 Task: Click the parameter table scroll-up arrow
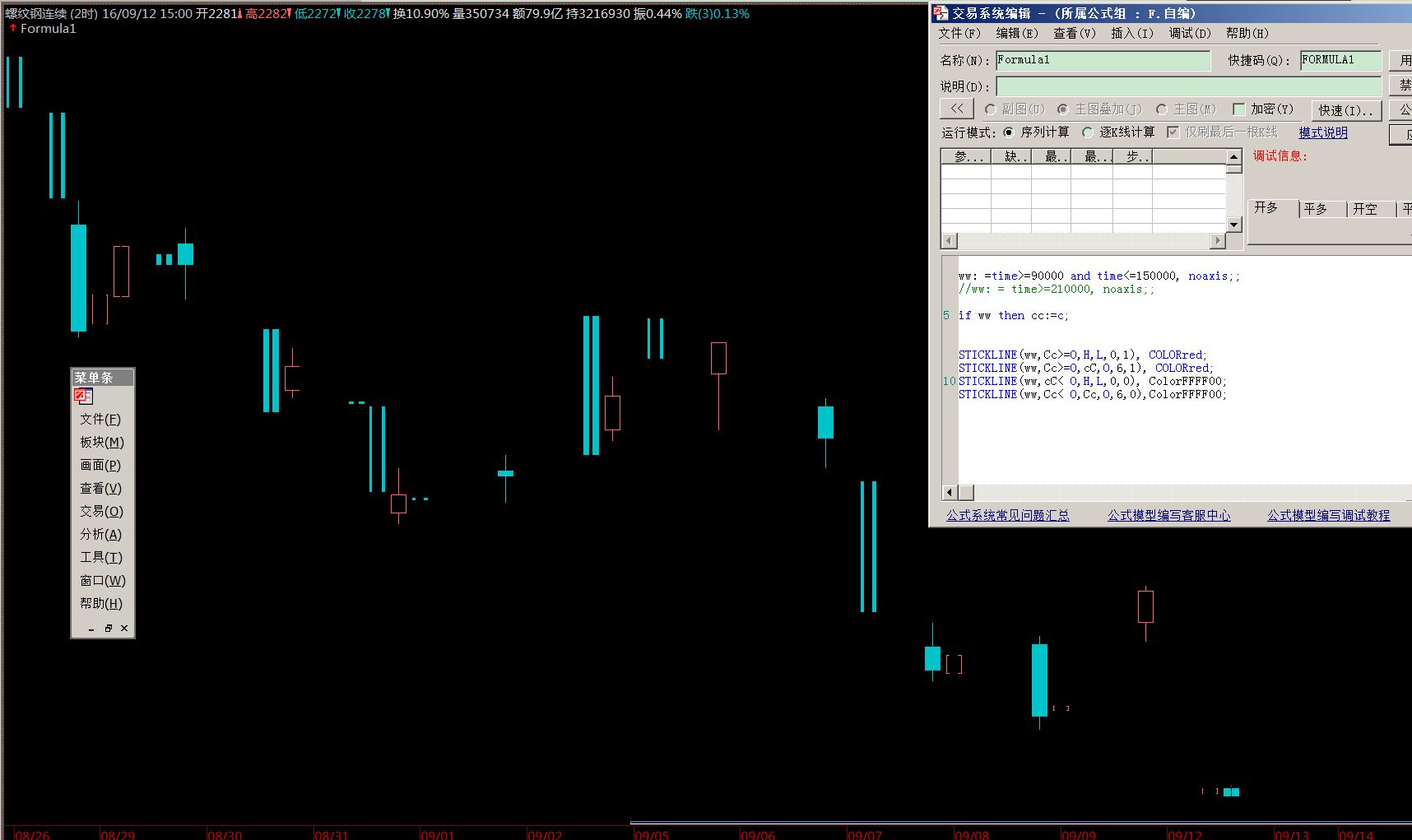pyautogui.click(x=1233, y=156)
